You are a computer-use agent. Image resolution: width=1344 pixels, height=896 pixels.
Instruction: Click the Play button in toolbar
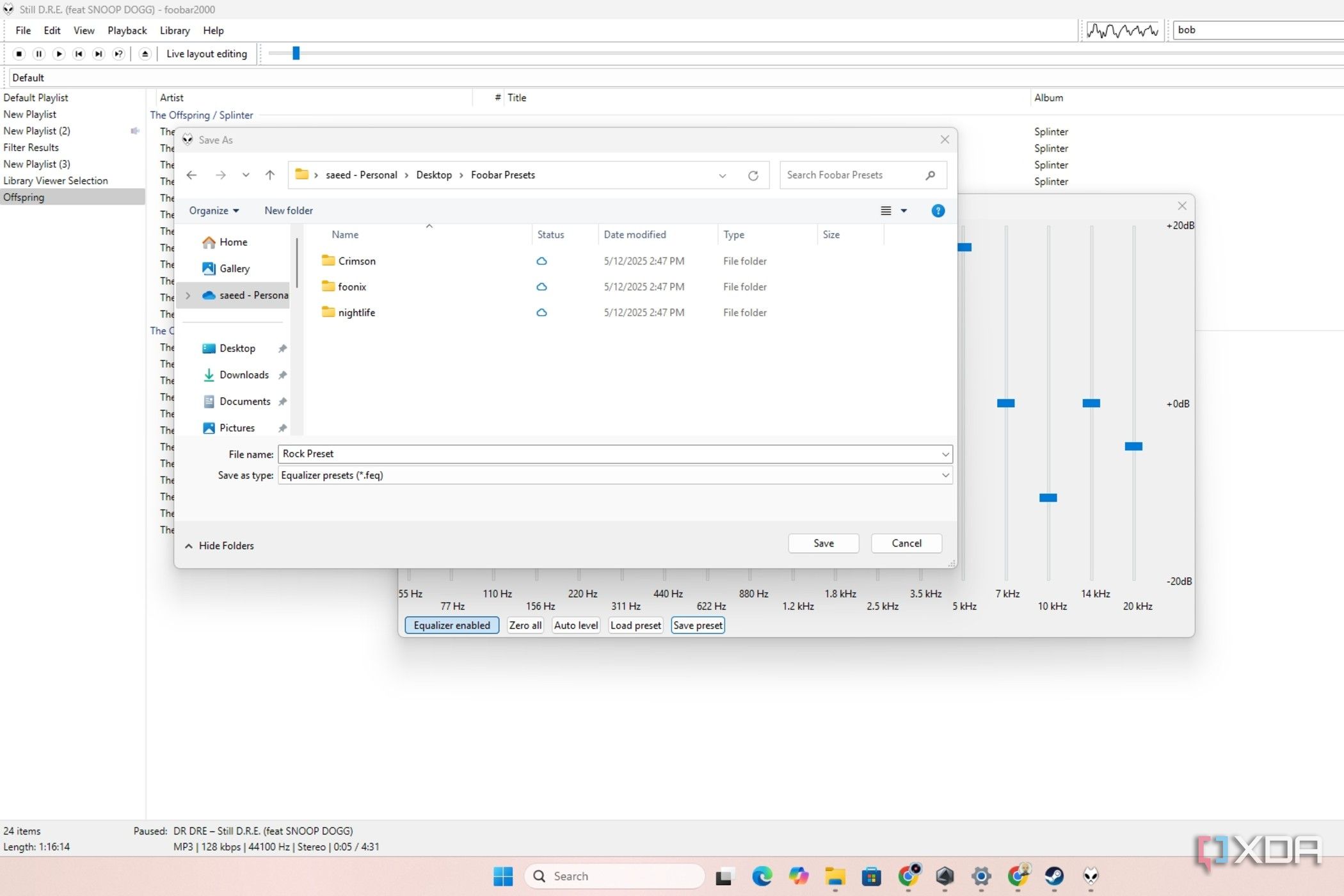59,54
